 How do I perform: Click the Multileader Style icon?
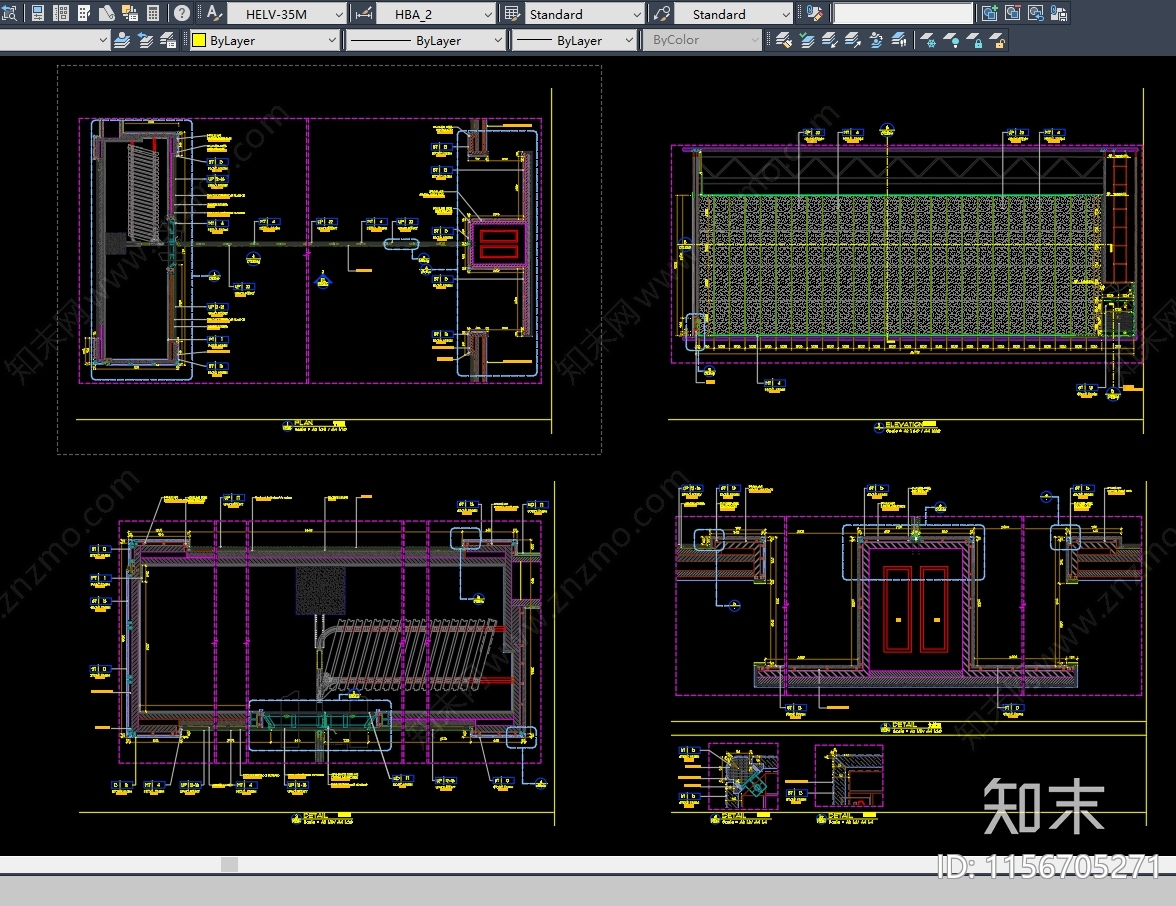pyautogui.click(x=661, y=14)
